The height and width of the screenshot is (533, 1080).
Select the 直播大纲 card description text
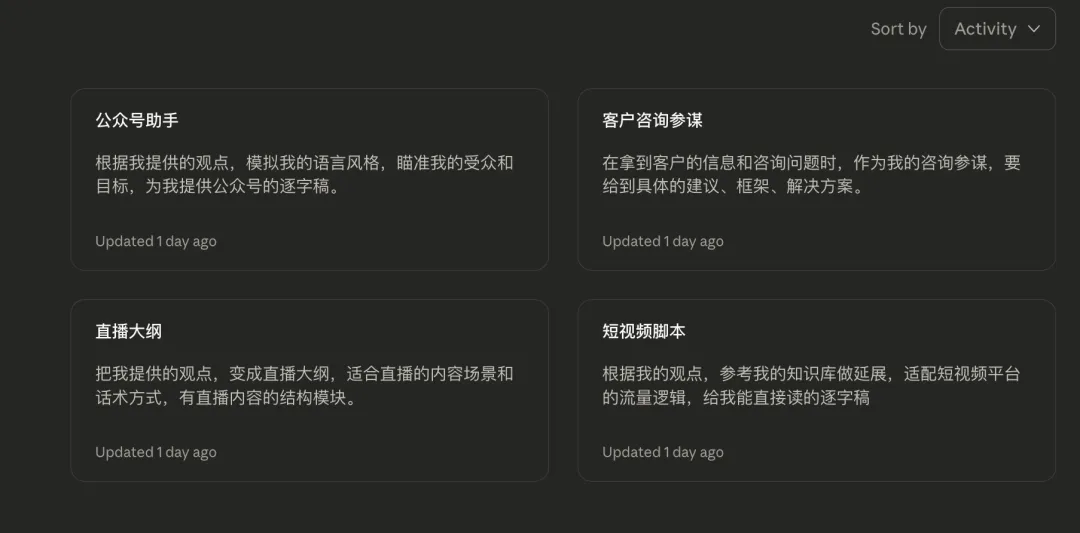coord(304,386)
